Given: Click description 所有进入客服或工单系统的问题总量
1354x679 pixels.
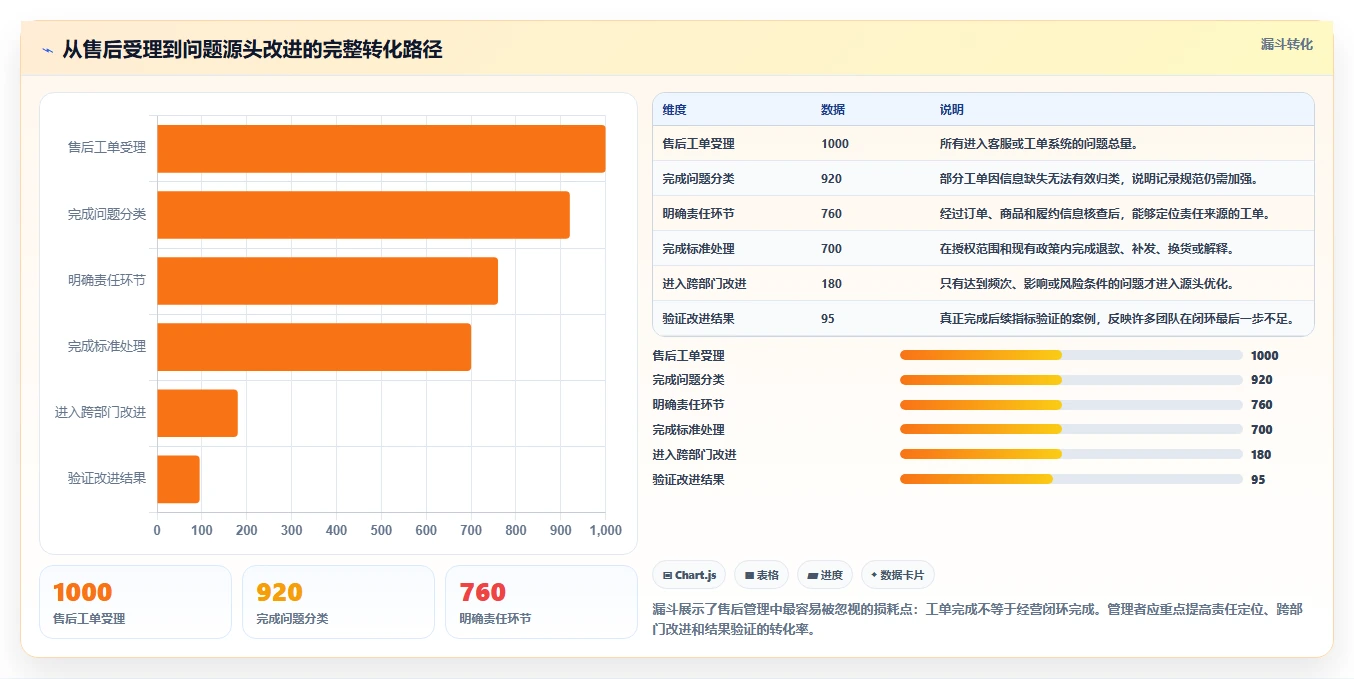Looking at the screenshot, I should pos(1039,144).
